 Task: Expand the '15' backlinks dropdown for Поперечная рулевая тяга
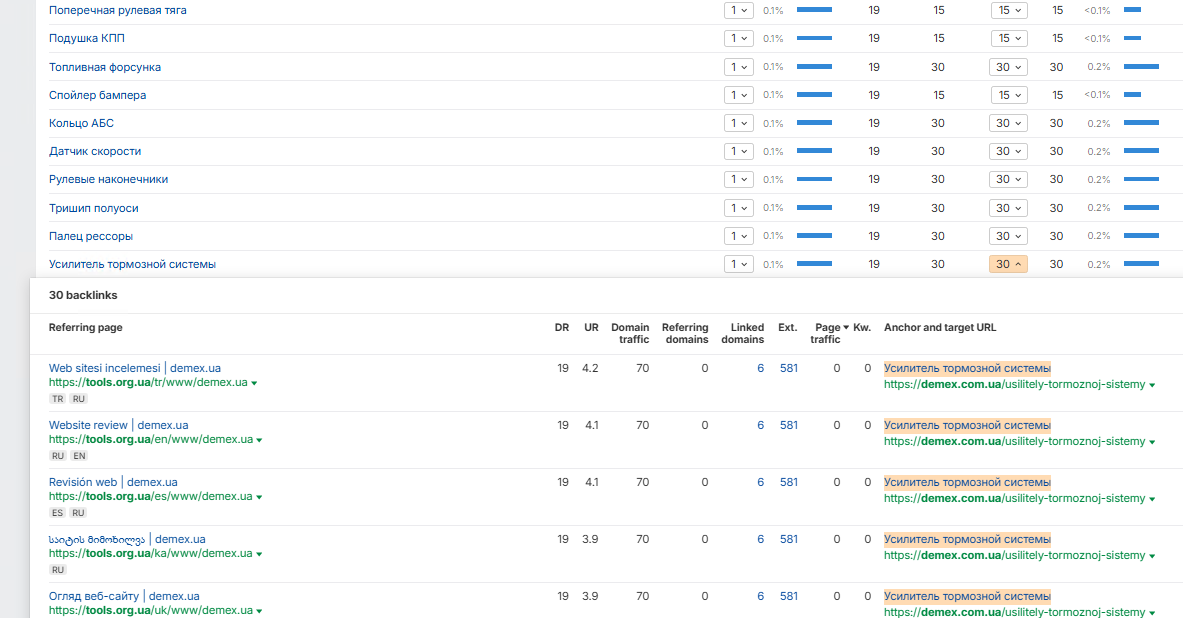[x=1009, y=11]
